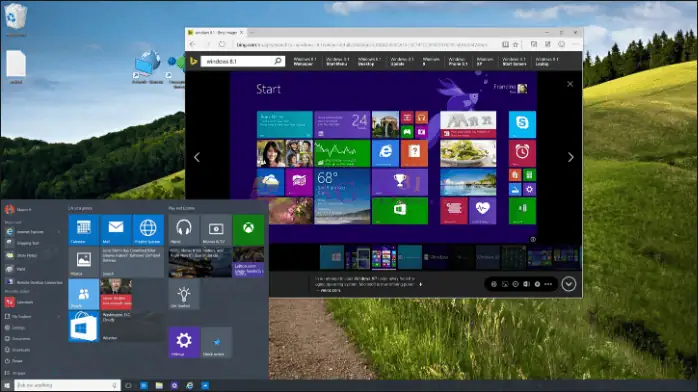The height and width of the screenshot is (392, 698).
Task: Open Internet Explorer from the taskbar
Action: [190, 385]
